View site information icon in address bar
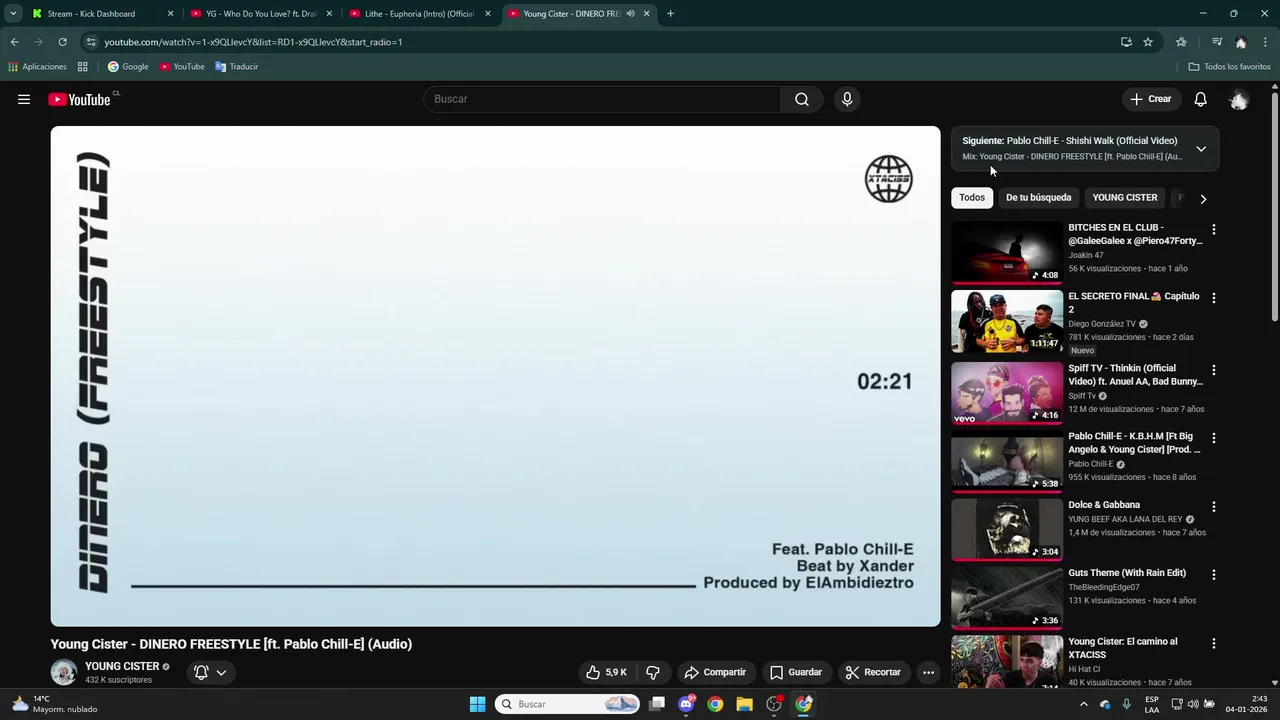Image resolution: width=1280 pixels, height=720 pixels. pos(91,42)
